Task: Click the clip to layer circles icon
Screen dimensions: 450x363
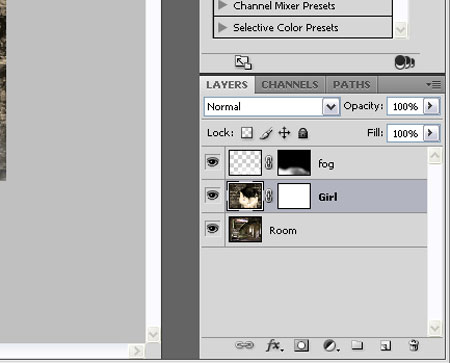Action: pos(404,62)
